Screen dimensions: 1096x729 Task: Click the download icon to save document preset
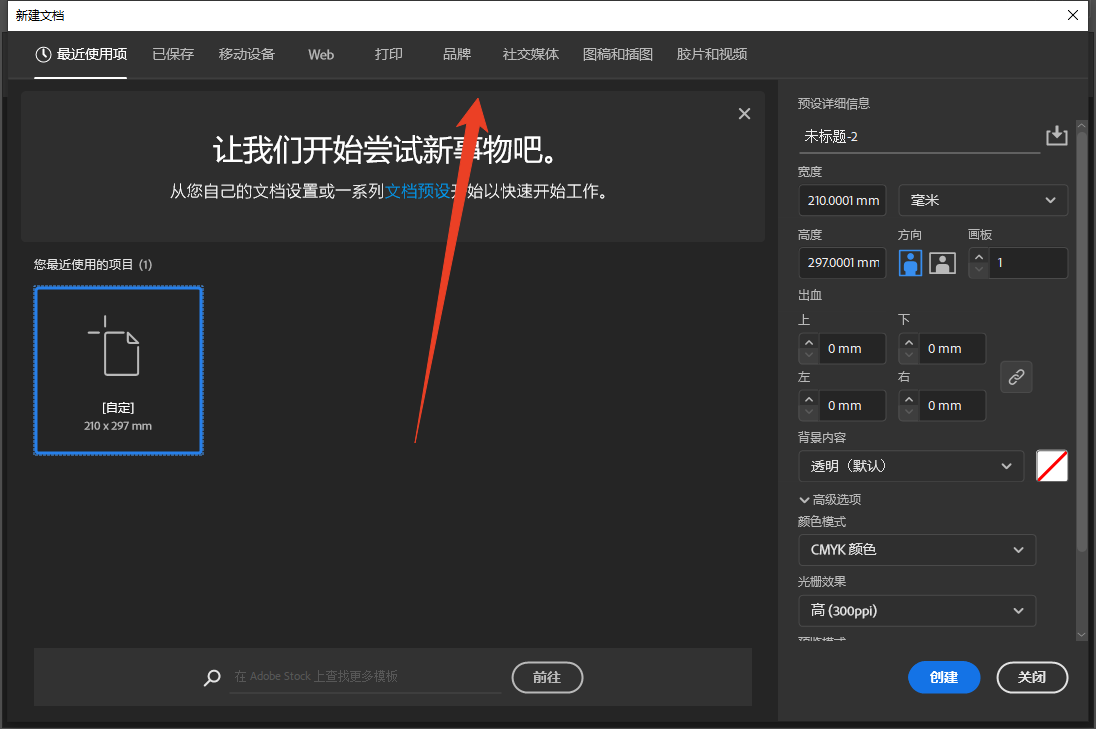[x=1056, y=135]
